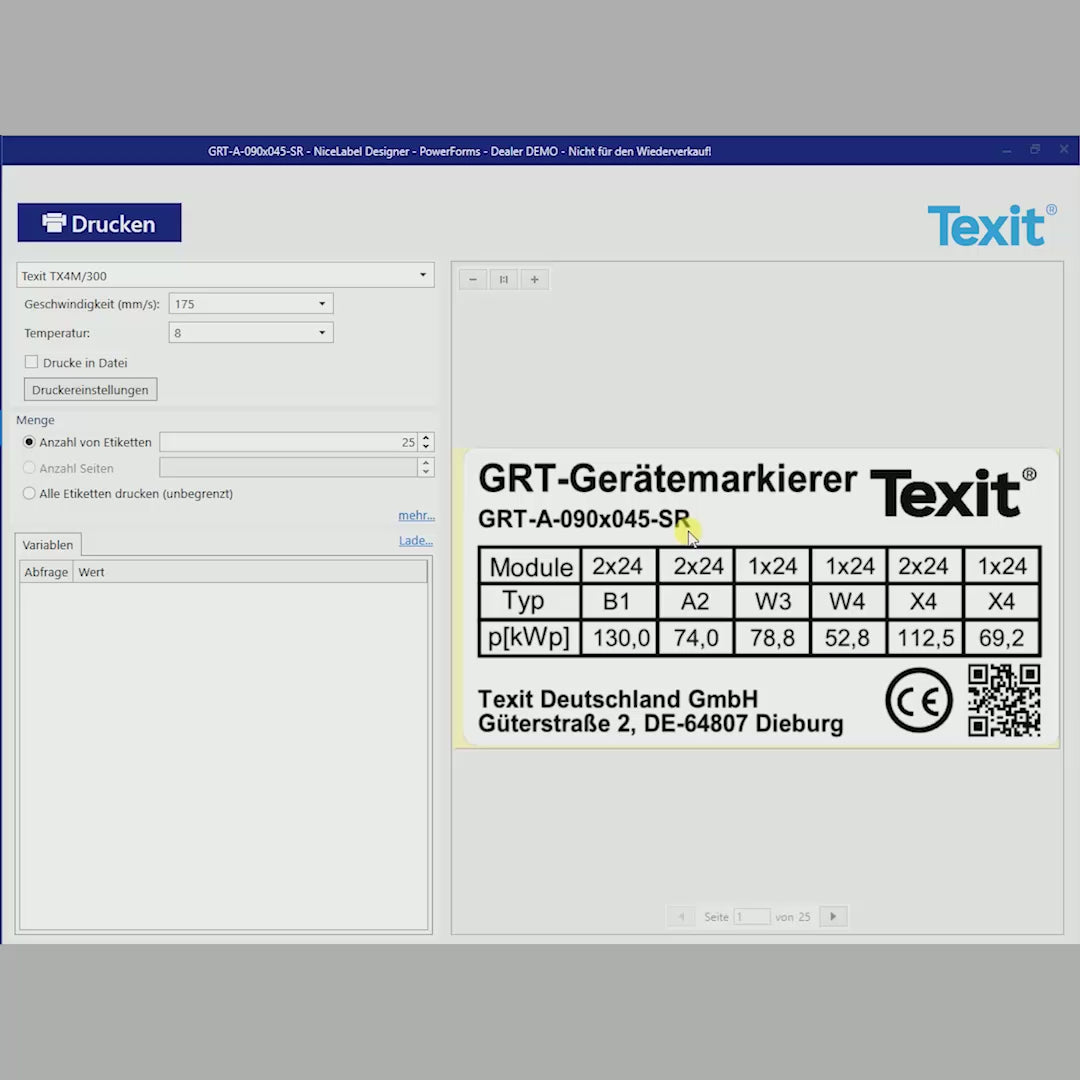Select Alle Etiketten drucken (unbegrenzt) option
This screenshot has width=1080, height=1080.
click(29, 493)
